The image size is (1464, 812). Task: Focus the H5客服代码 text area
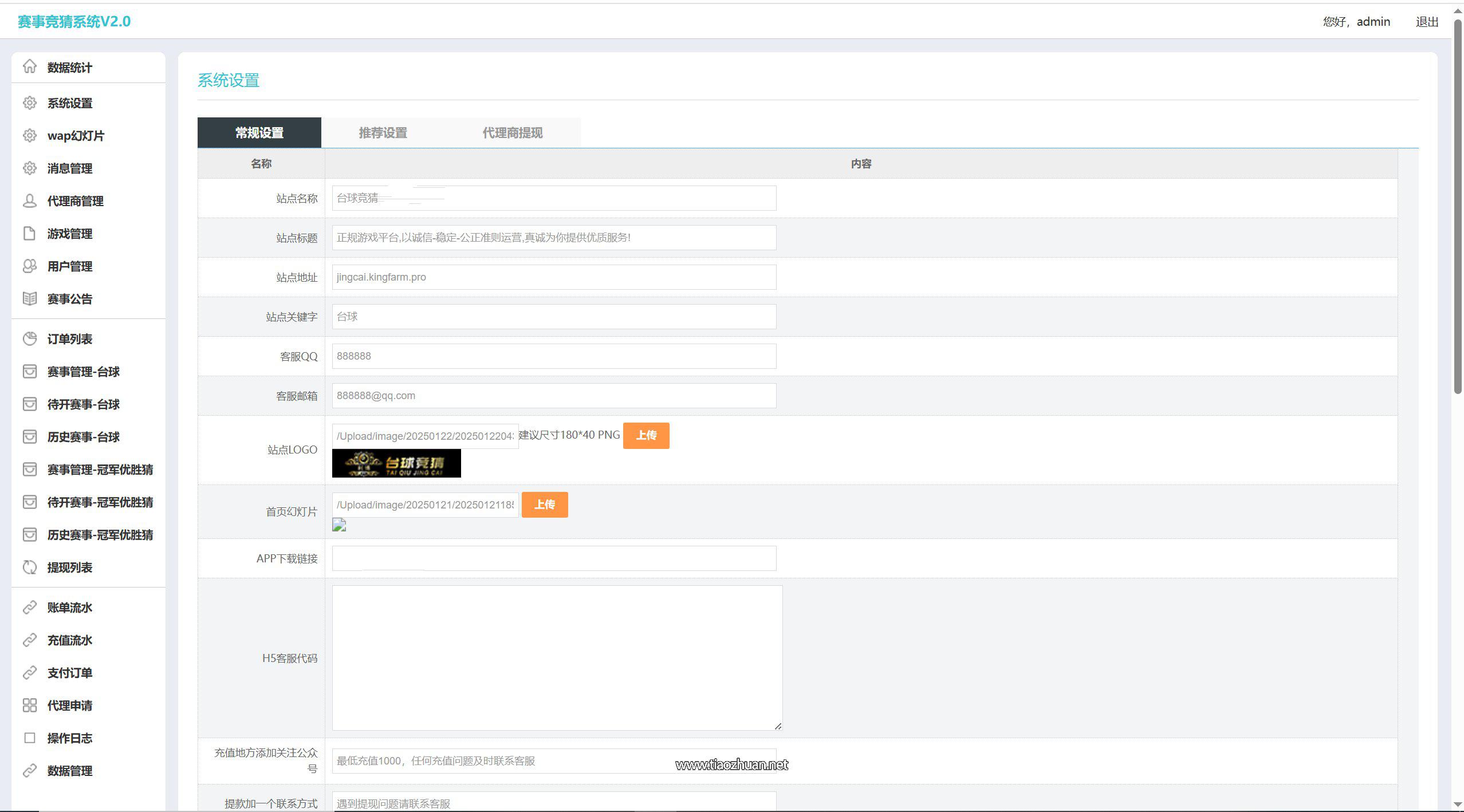click(557, 657)
